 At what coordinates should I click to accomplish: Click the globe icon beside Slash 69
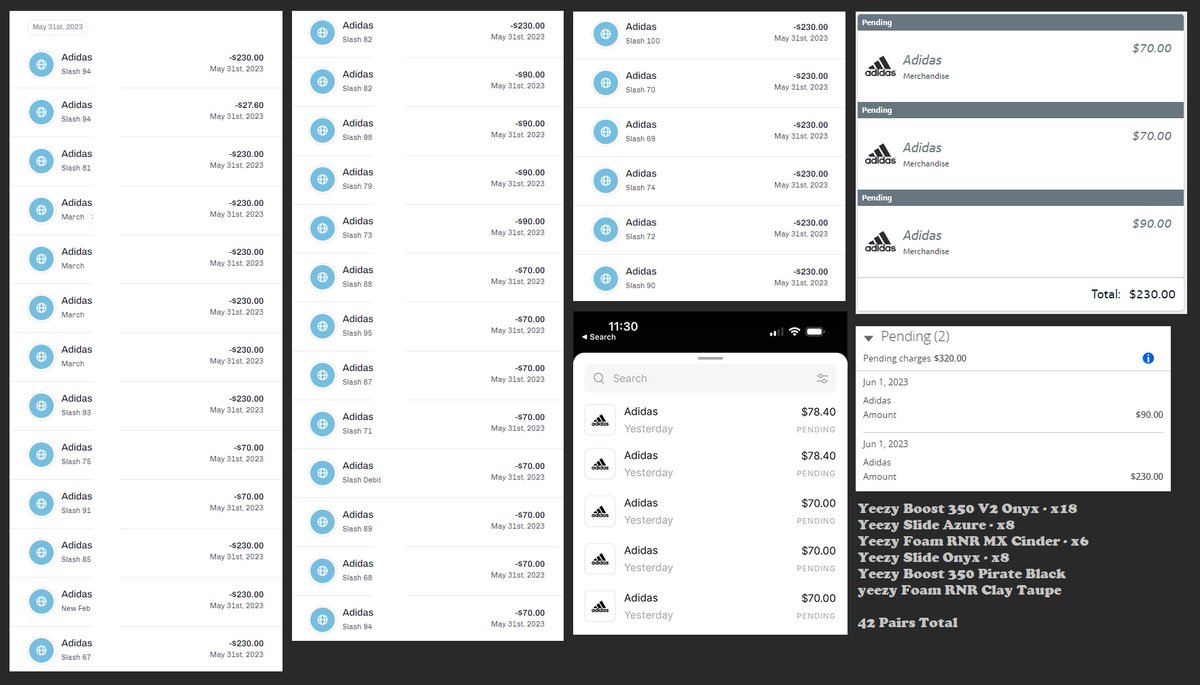coord(605,132)
